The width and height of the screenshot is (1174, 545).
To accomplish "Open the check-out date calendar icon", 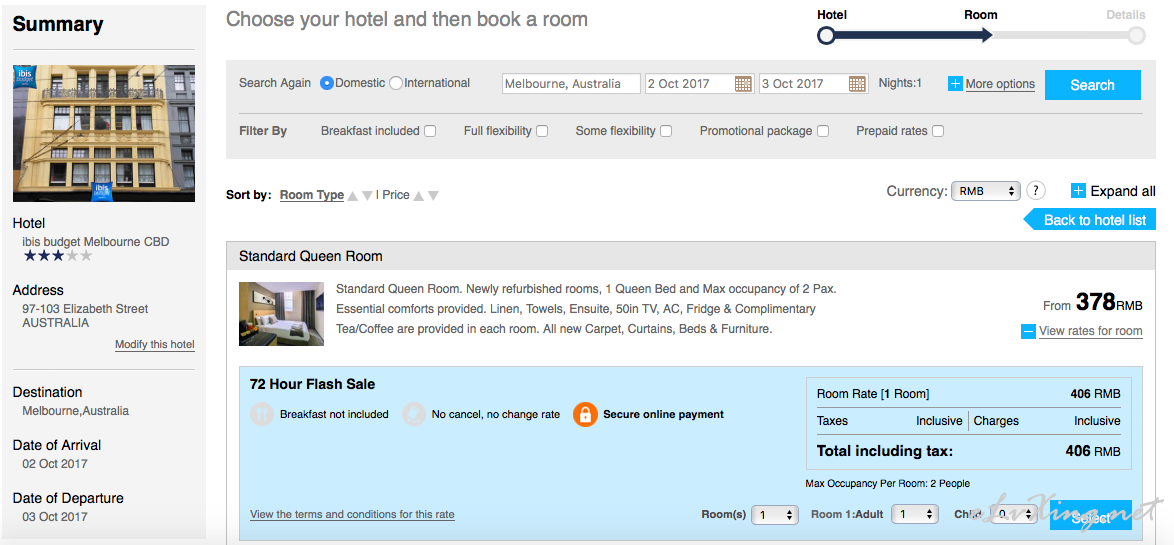I will tap(857, 84).
